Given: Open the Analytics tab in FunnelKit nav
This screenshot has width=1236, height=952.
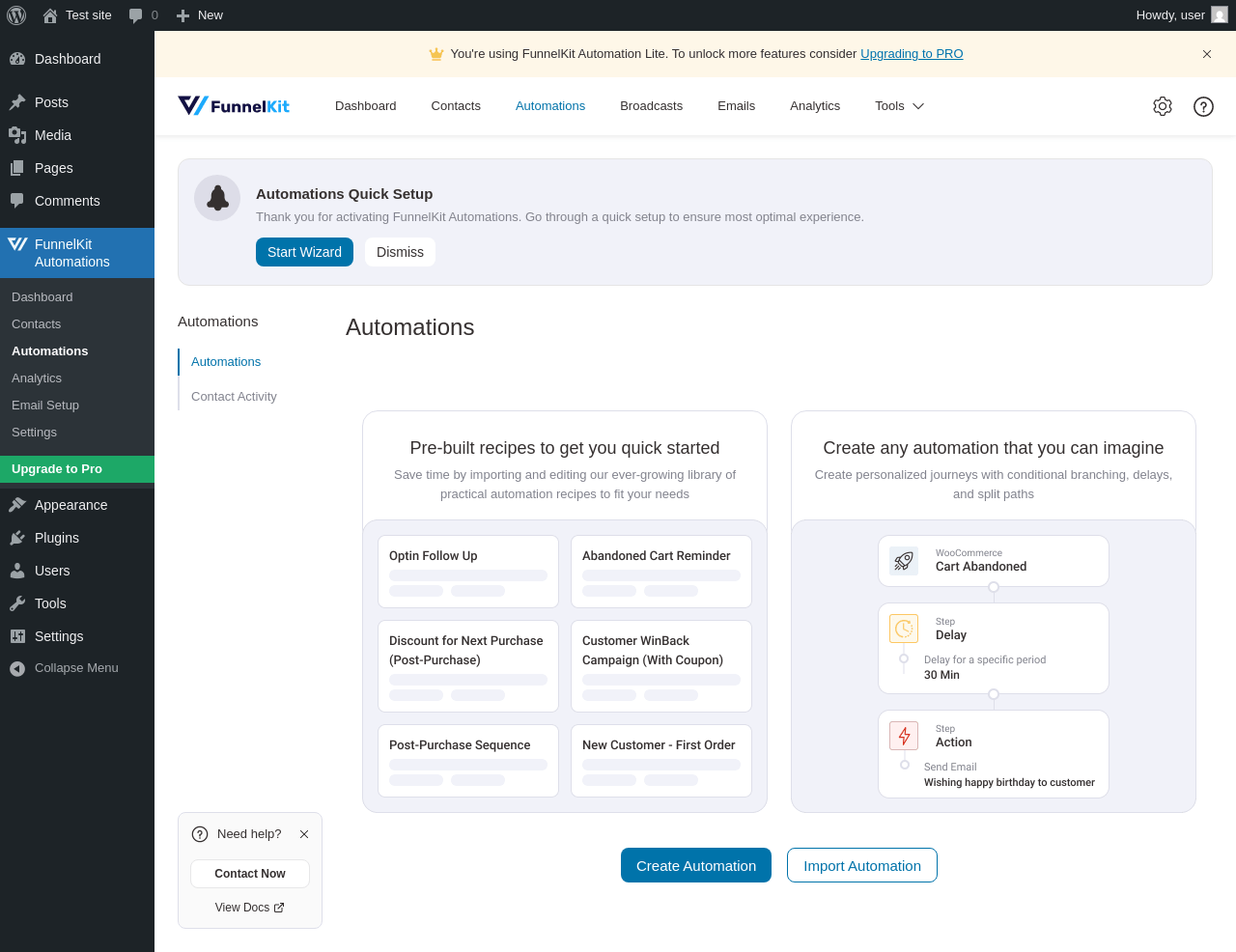Looking at the screenshot, I should (x=815, y=106).
